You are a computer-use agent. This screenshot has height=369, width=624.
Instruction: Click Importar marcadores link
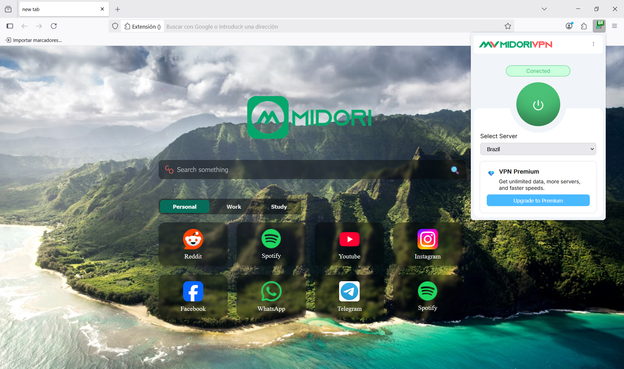34,40
